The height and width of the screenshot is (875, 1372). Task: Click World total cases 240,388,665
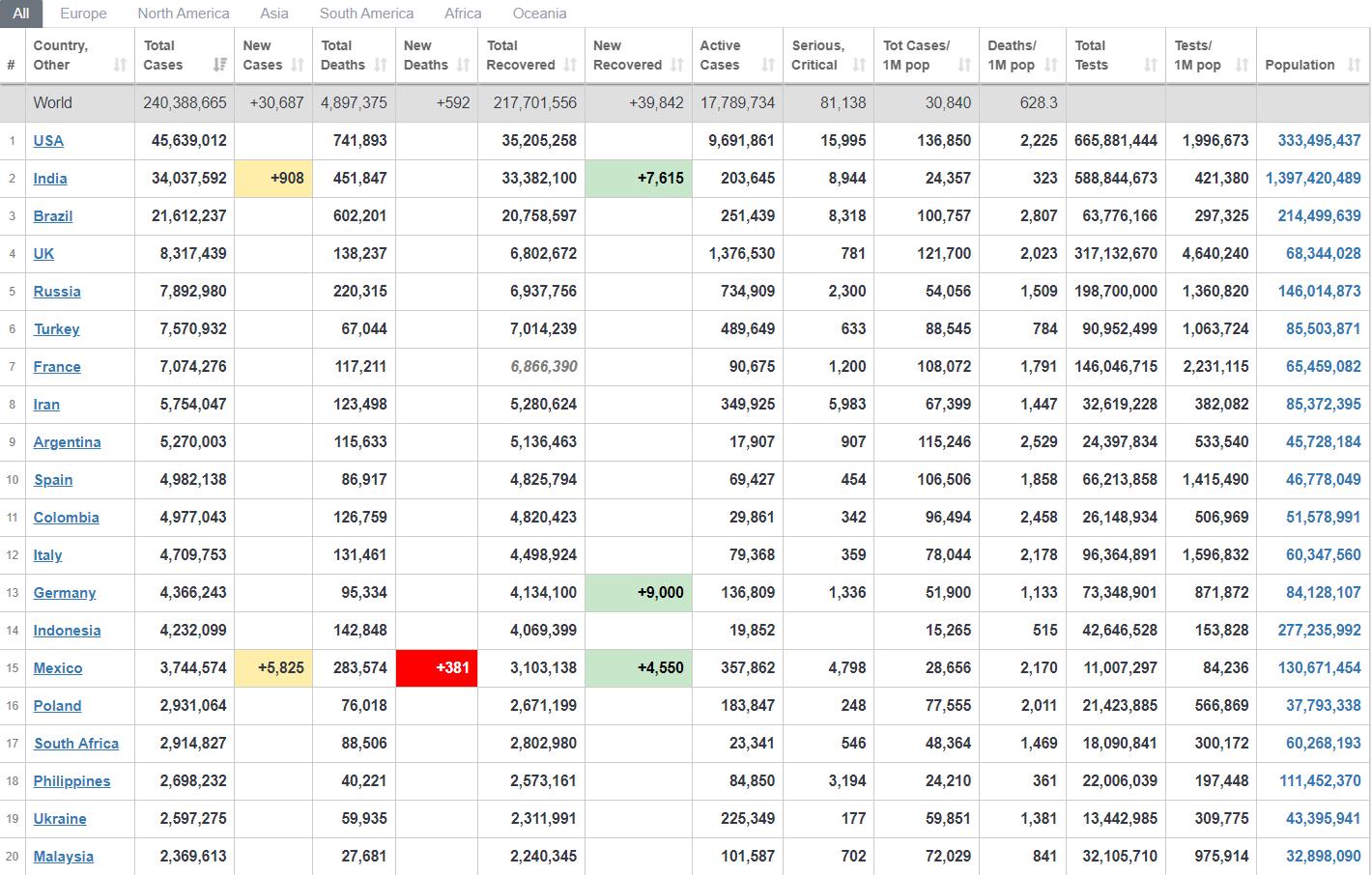coord(185,102)
